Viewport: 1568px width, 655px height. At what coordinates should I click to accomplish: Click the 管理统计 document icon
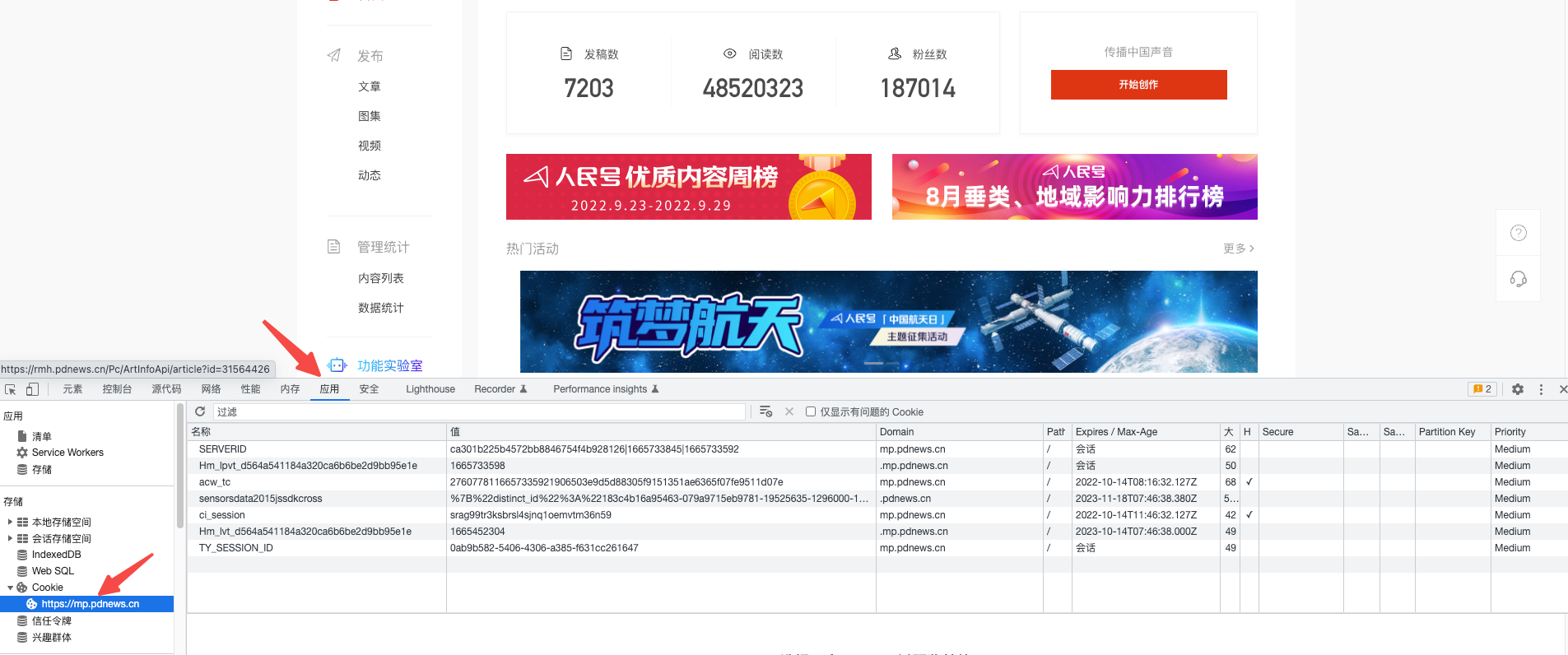[333, 246]
